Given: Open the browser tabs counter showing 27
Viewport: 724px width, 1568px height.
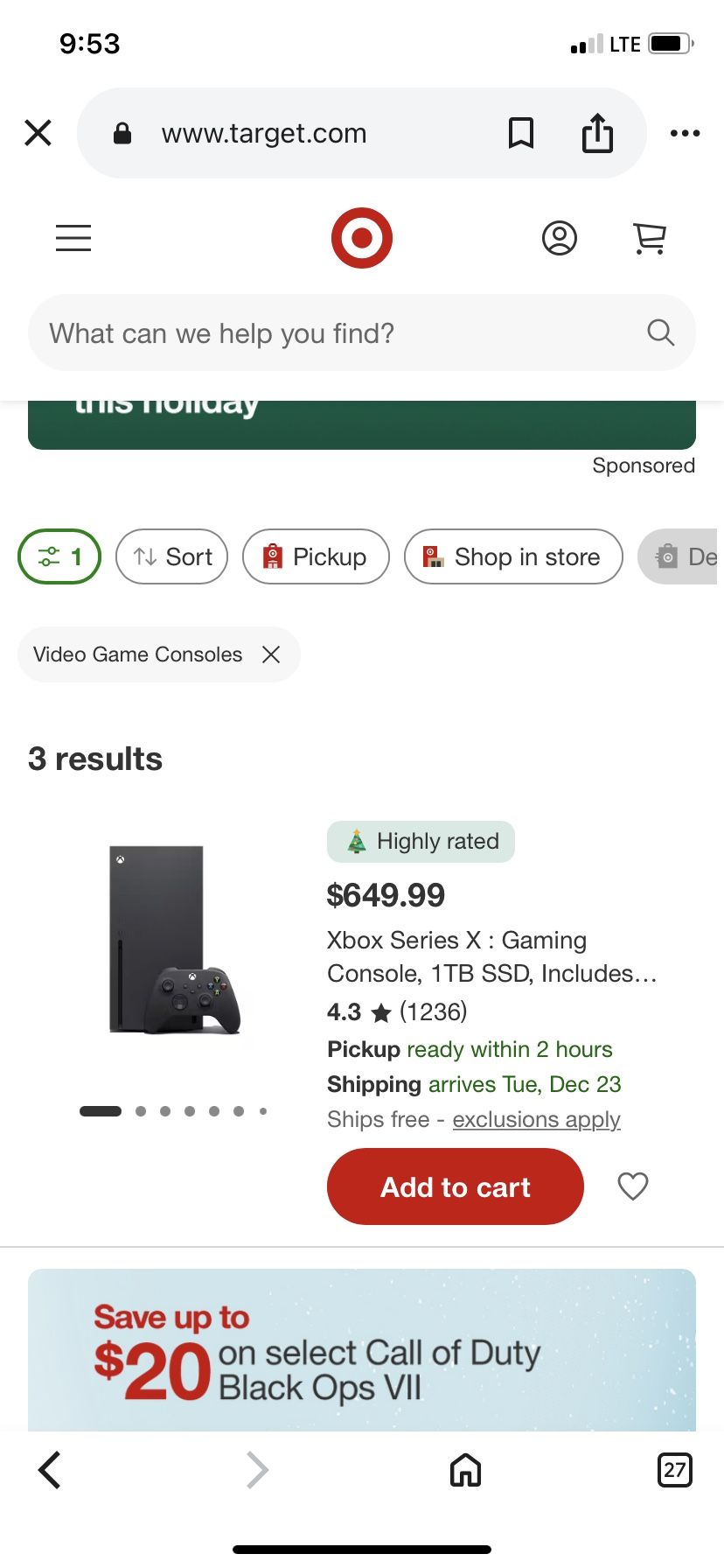Looking at the screenshot, I should click(674, 1469).
